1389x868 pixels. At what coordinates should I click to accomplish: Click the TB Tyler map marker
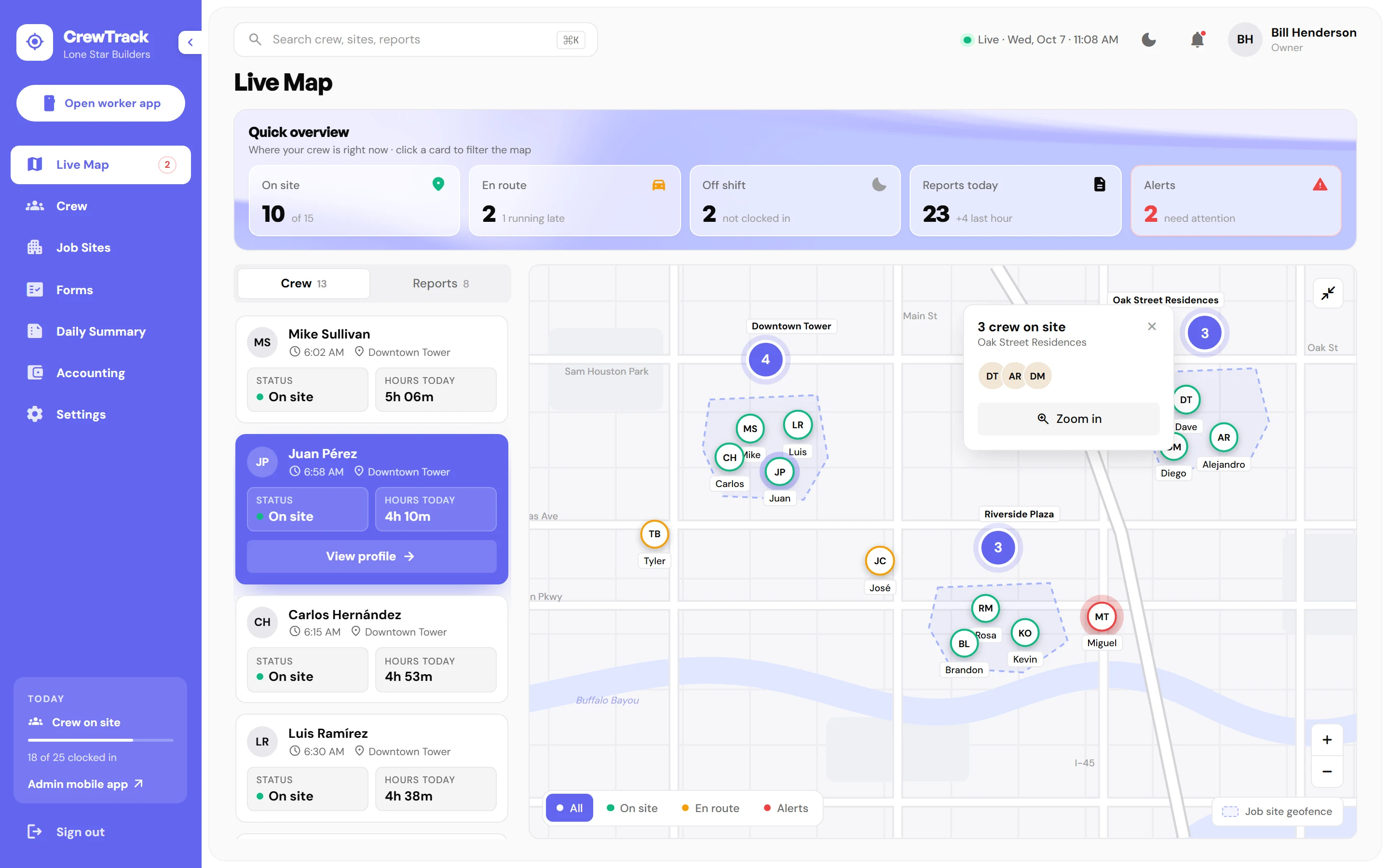pyautogui.click(x=654, y=534)
